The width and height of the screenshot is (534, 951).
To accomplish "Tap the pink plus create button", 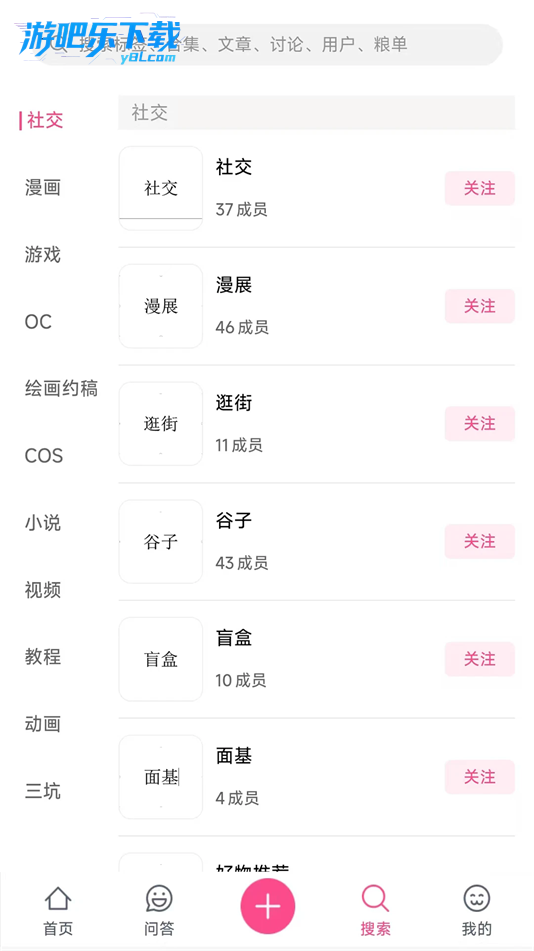I will point(268,906).
